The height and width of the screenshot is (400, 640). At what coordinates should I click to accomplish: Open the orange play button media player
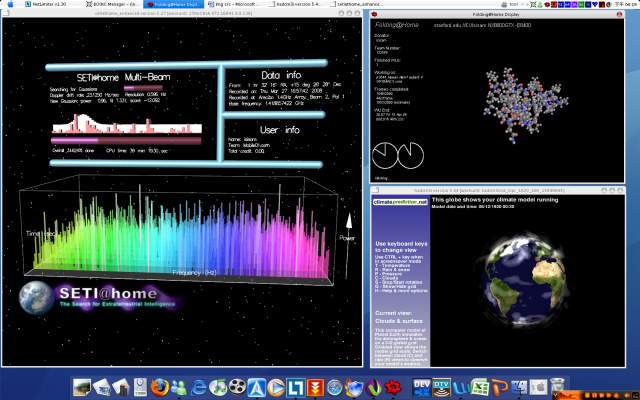coord(276,387)
